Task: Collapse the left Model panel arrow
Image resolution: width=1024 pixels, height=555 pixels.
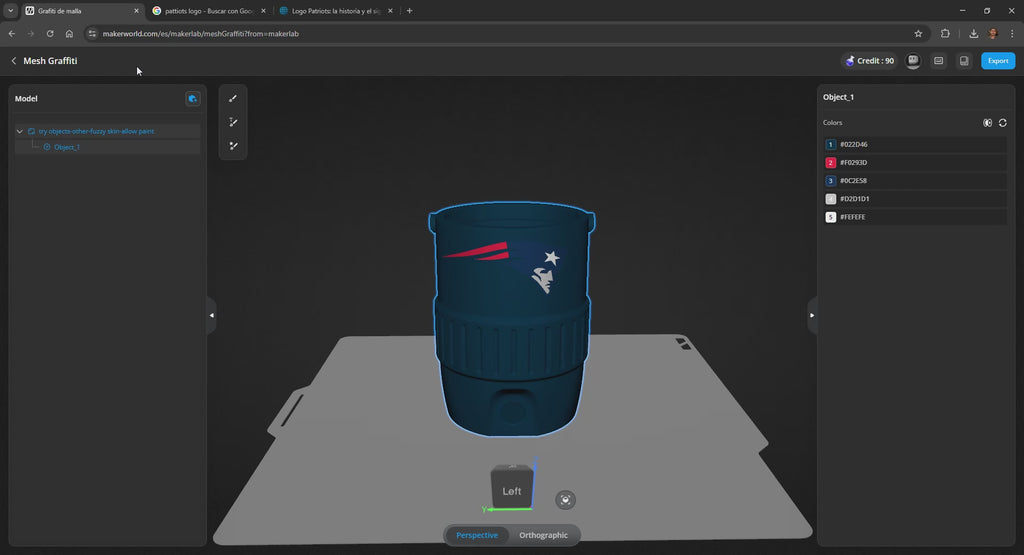Action: [x=212, y=315]
